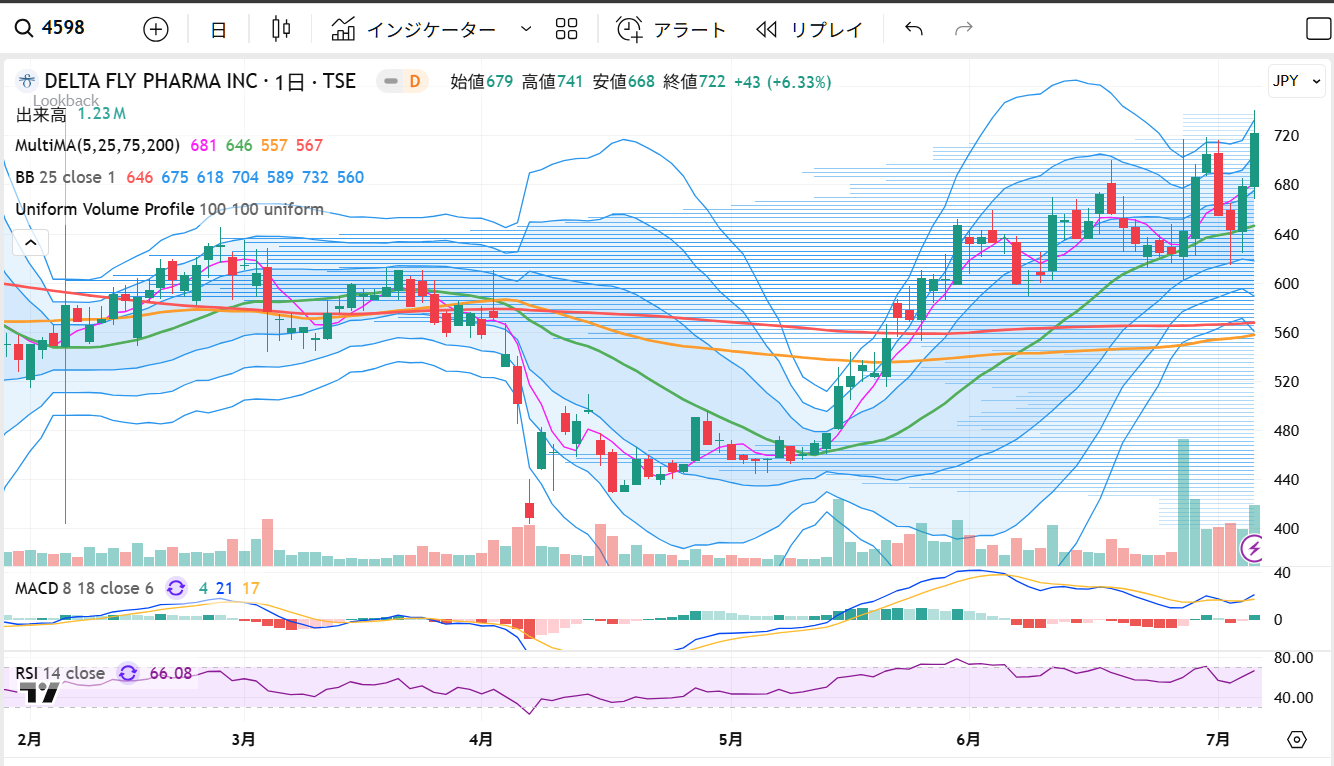Click the indicators chart-line icon
Image resolution: width=1334 pixels, height=766 pixels.
click(x=344, y=29)
